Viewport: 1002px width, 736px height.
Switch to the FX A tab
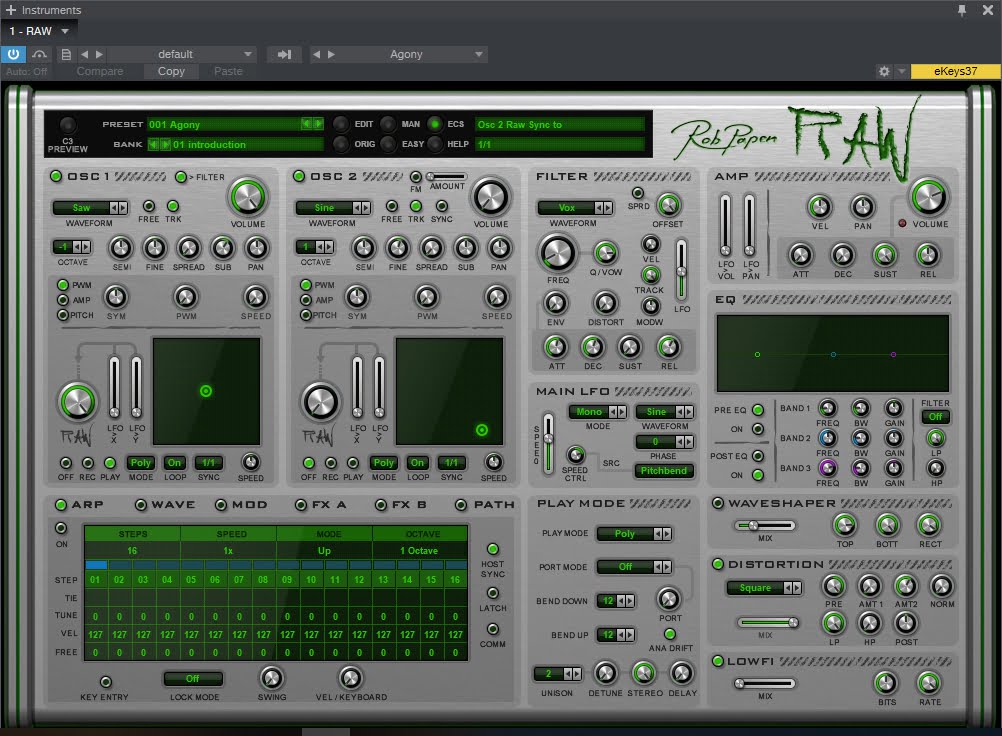321,505
